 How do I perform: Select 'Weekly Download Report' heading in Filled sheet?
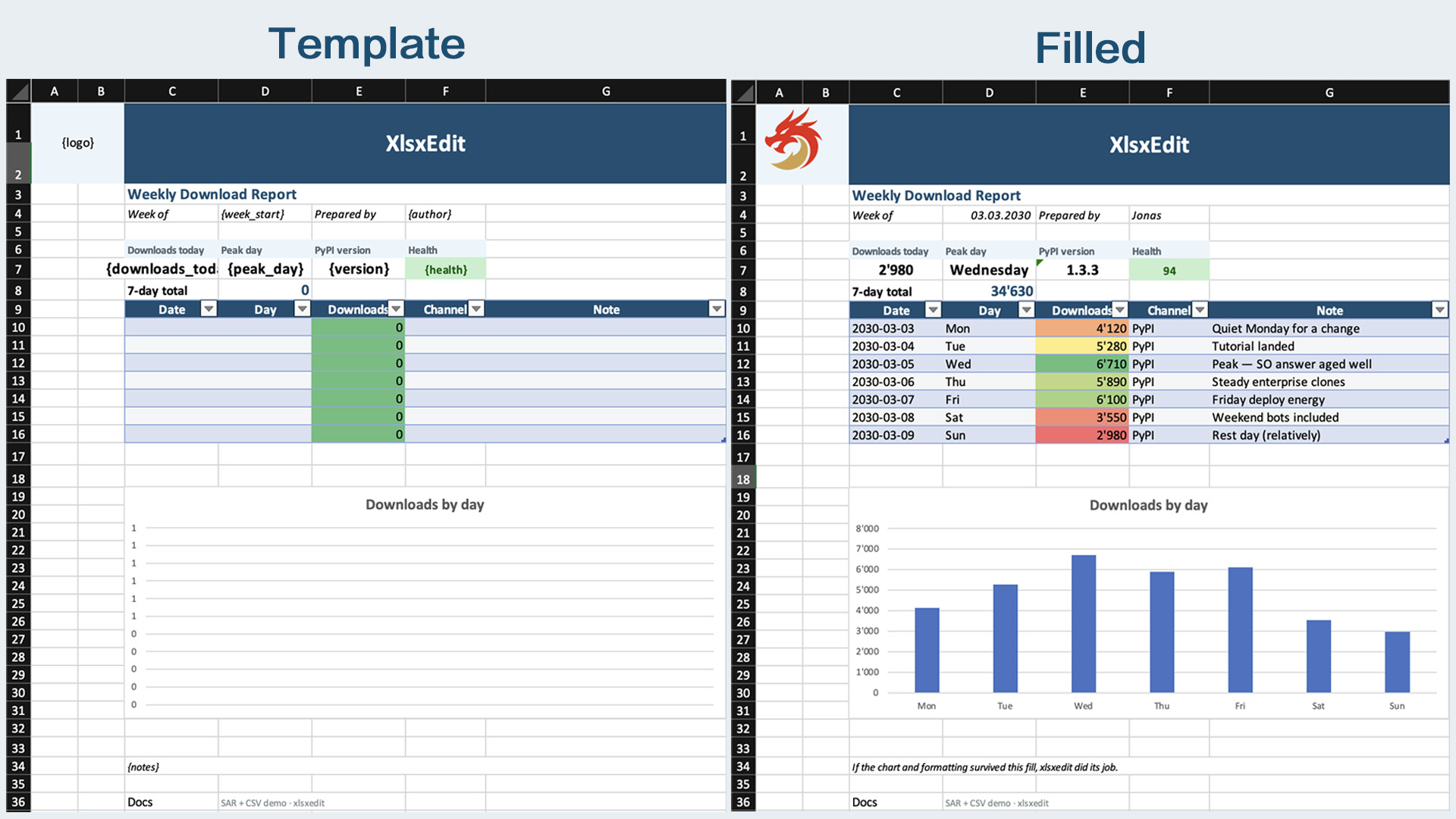click(x=937, y=196)
